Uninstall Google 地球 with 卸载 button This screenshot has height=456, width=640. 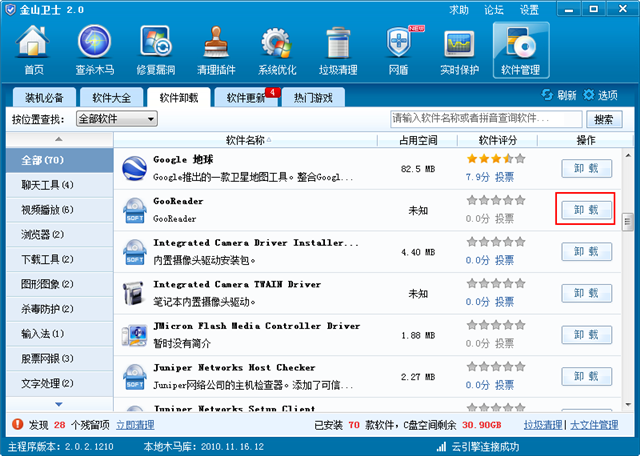pos(587,168)
